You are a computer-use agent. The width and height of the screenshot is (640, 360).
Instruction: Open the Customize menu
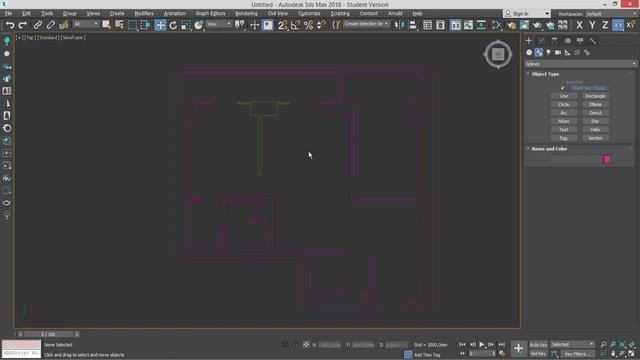309,13
